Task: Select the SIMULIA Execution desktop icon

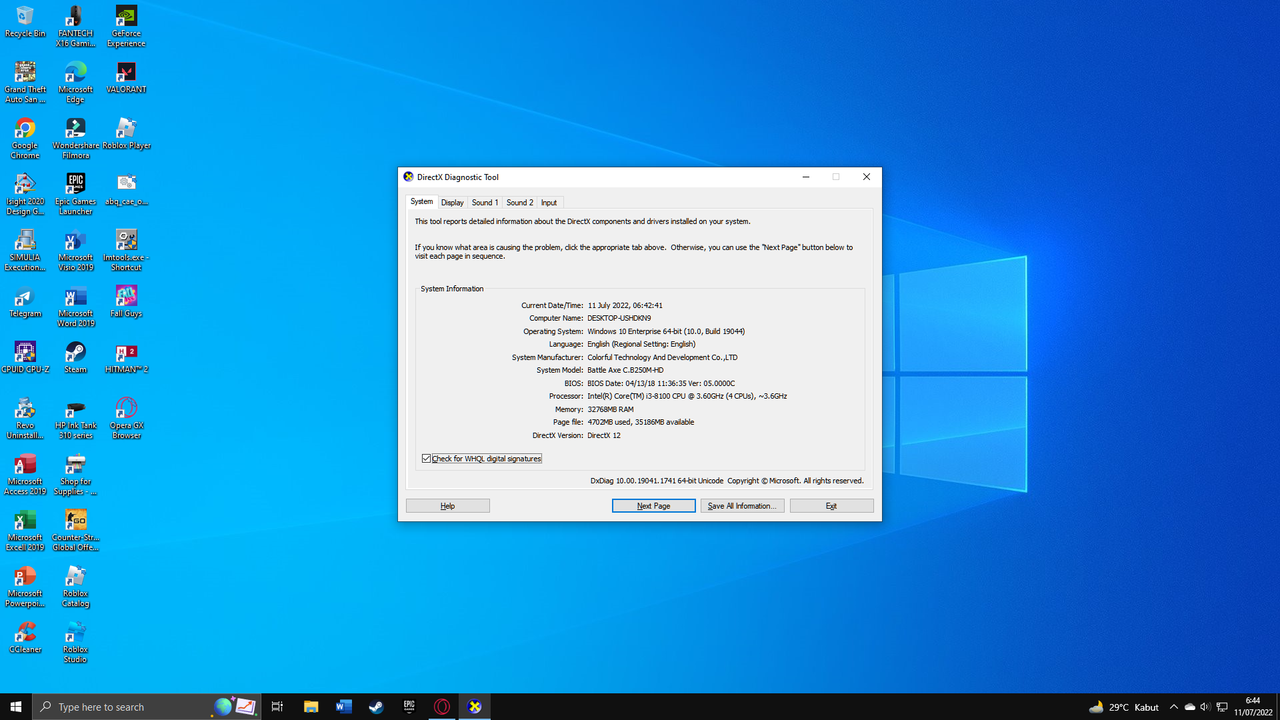Action: (x=25, y=251)
